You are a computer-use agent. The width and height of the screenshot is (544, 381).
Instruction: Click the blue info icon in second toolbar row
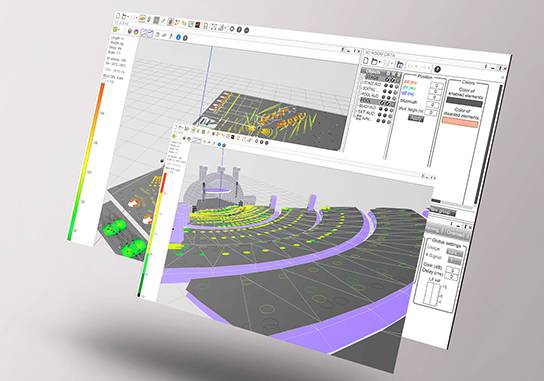point(178,36)
